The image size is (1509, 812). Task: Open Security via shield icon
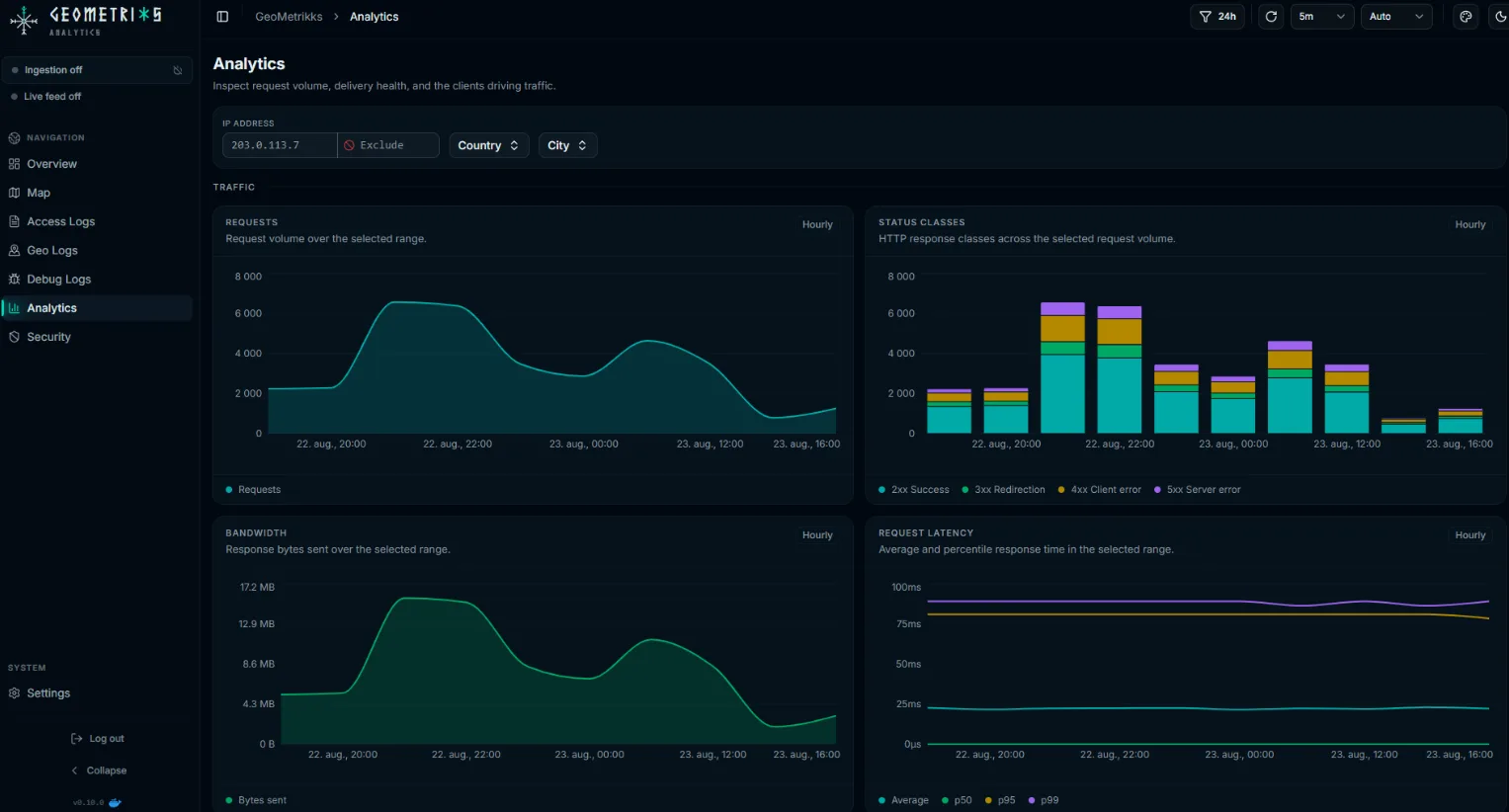[x=14, y=337]
